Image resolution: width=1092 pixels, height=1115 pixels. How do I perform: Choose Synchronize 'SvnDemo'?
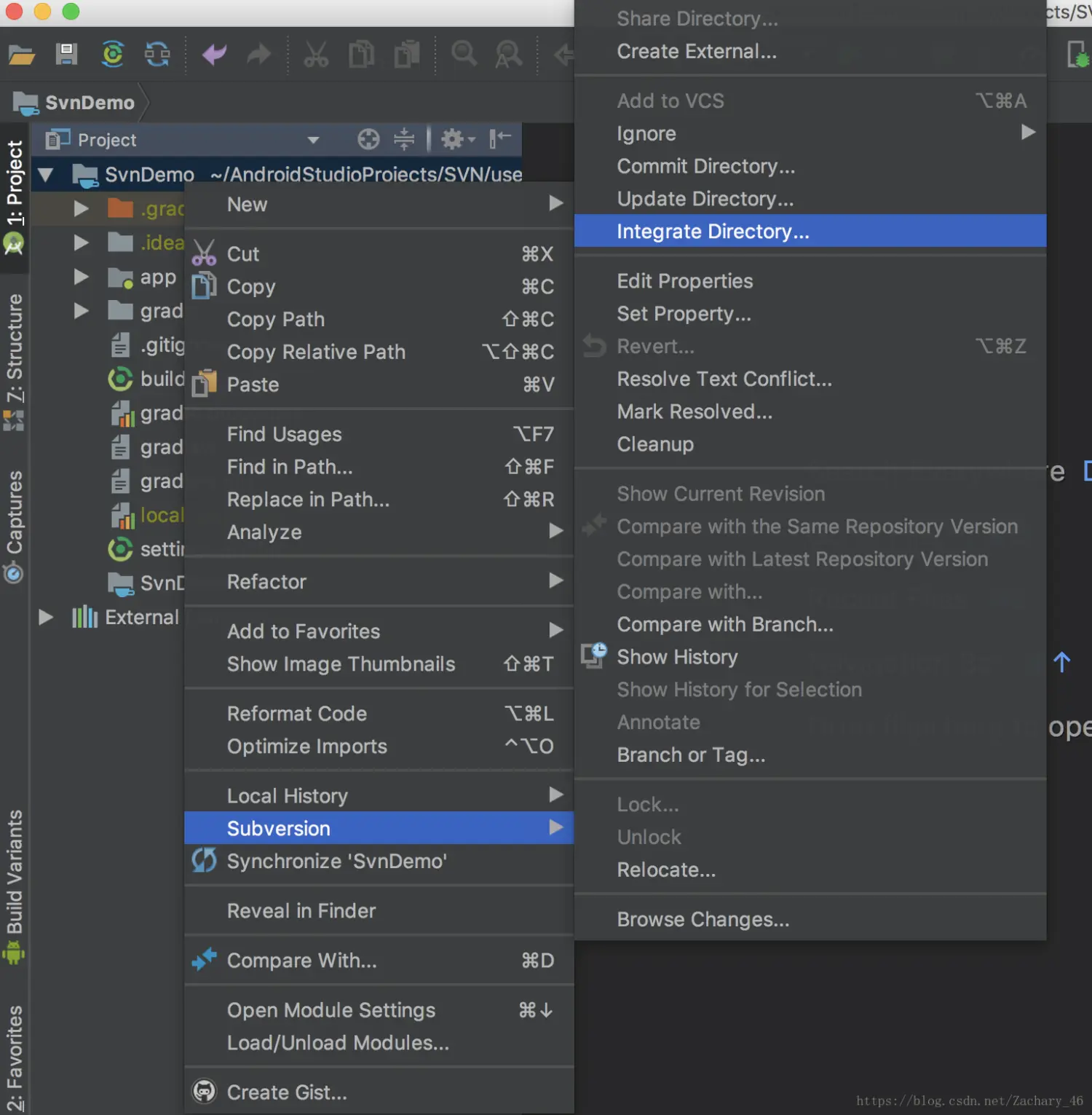coord(379,862)
